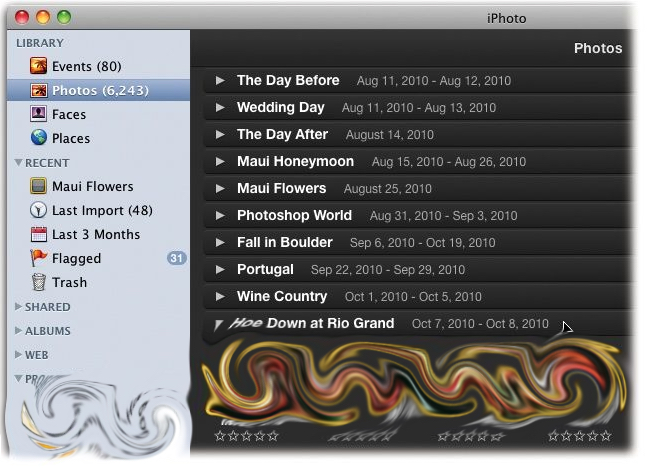Collapse the RECENT sidebar section

pos(18,162)
